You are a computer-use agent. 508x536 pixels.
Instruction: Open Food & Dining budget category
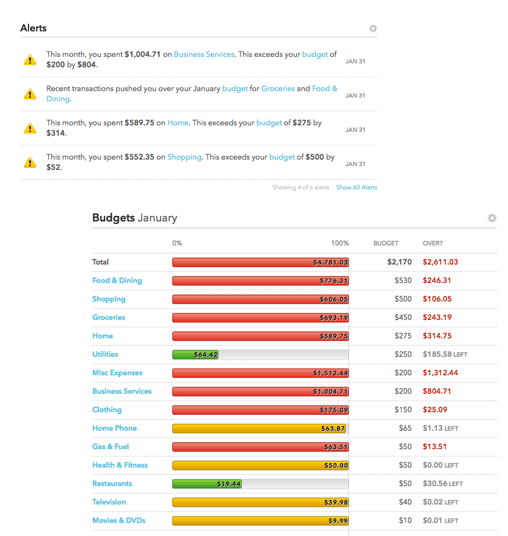tap(117, 280)
